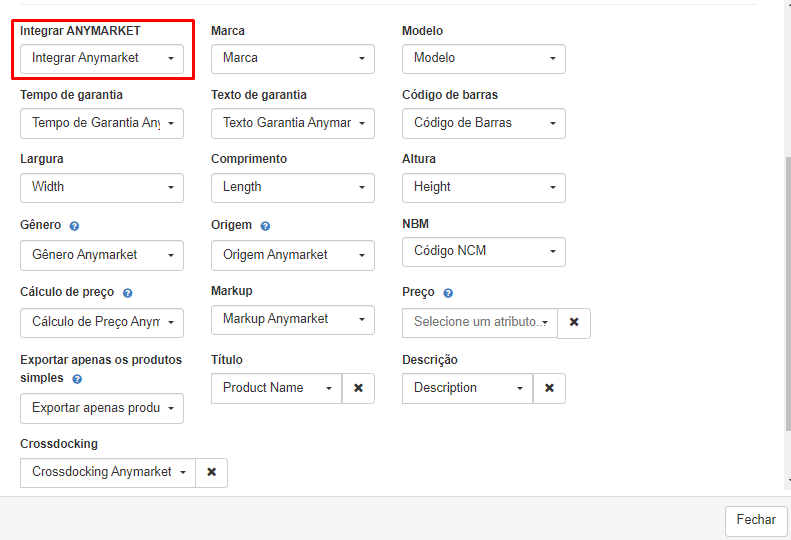791x540 pixels.
Task: Open the Exportar apenas produtos simples dropdown
Action: (102, 408)
